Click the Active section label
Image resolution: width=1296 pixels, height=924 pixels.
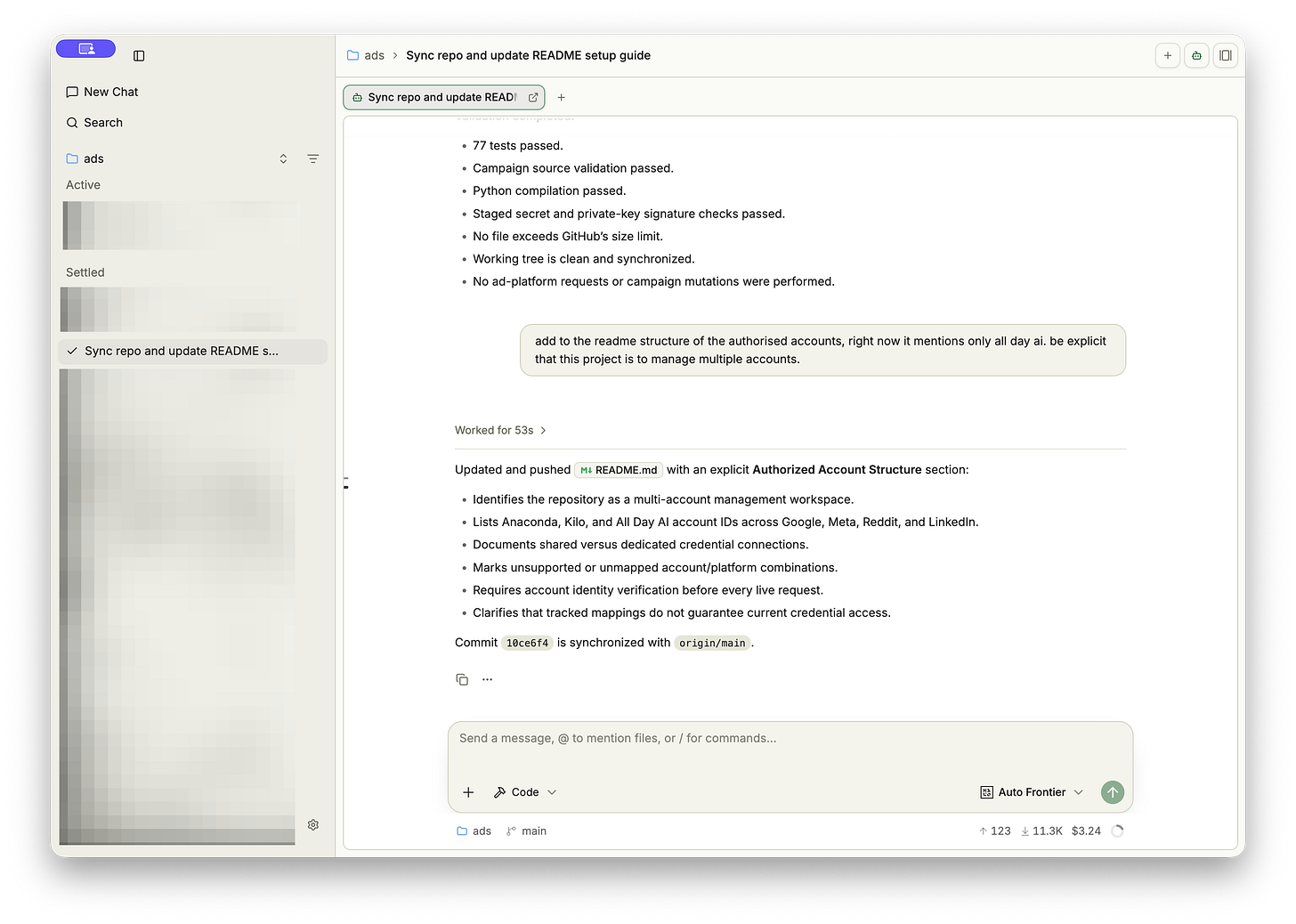(x=83, y=185)
